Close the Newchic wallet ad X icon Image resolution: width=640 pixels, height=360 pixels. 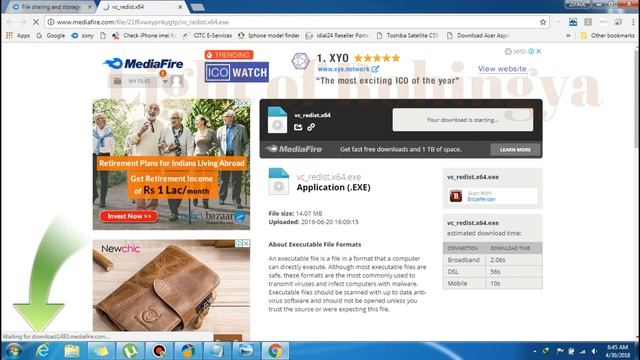pos(246,243)
